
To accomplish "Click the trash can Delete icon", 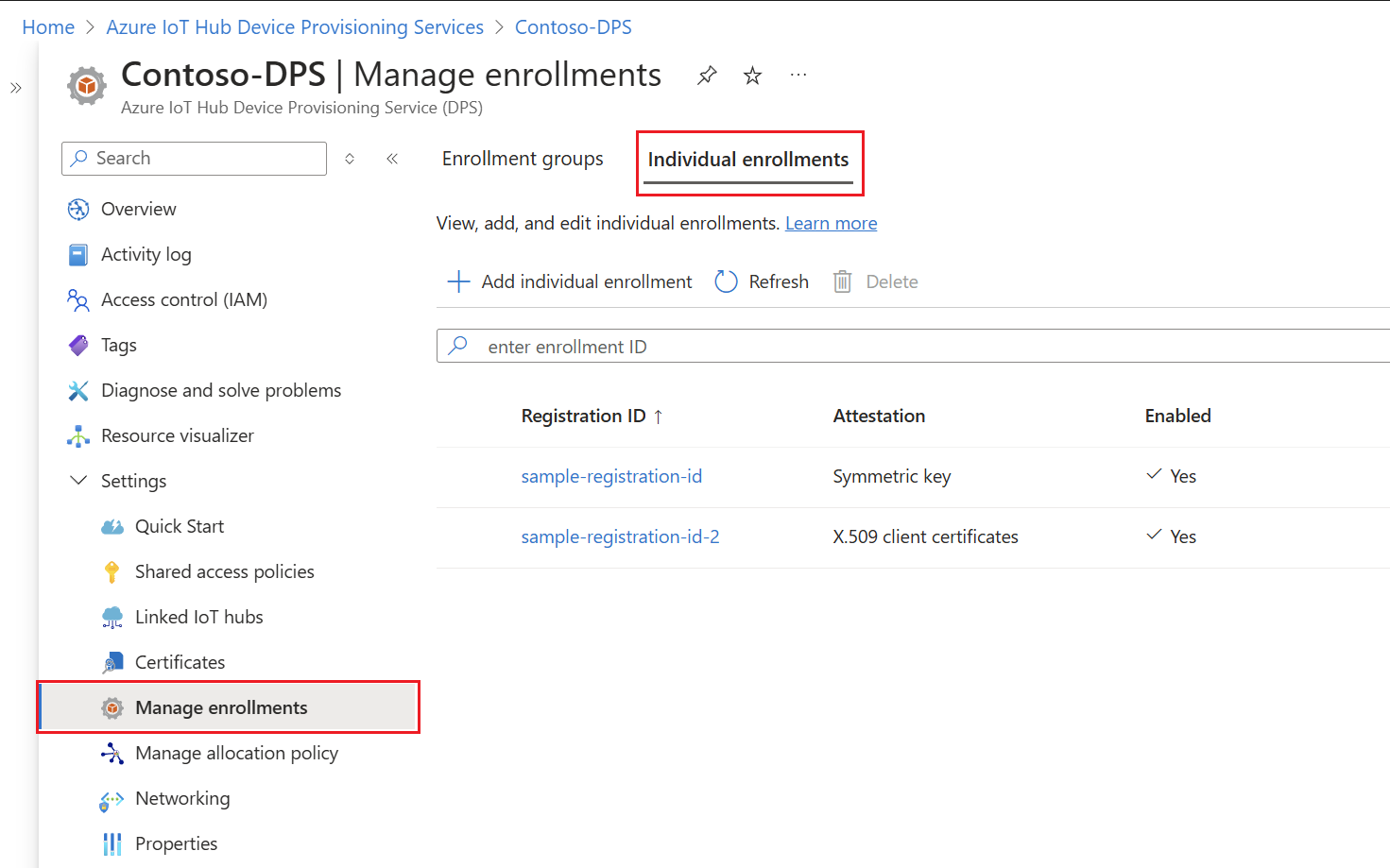I will pos(842,281).
